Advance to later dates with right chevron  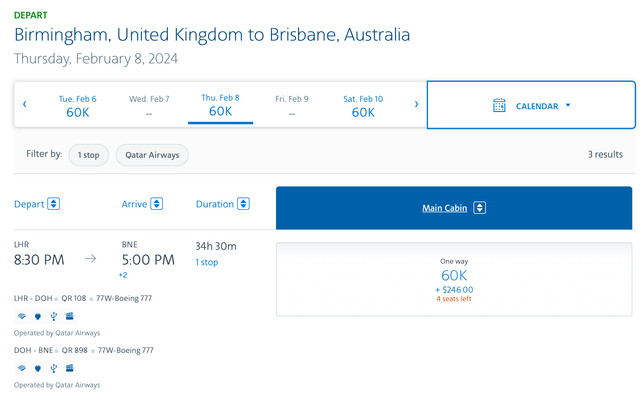pos(416,104)
